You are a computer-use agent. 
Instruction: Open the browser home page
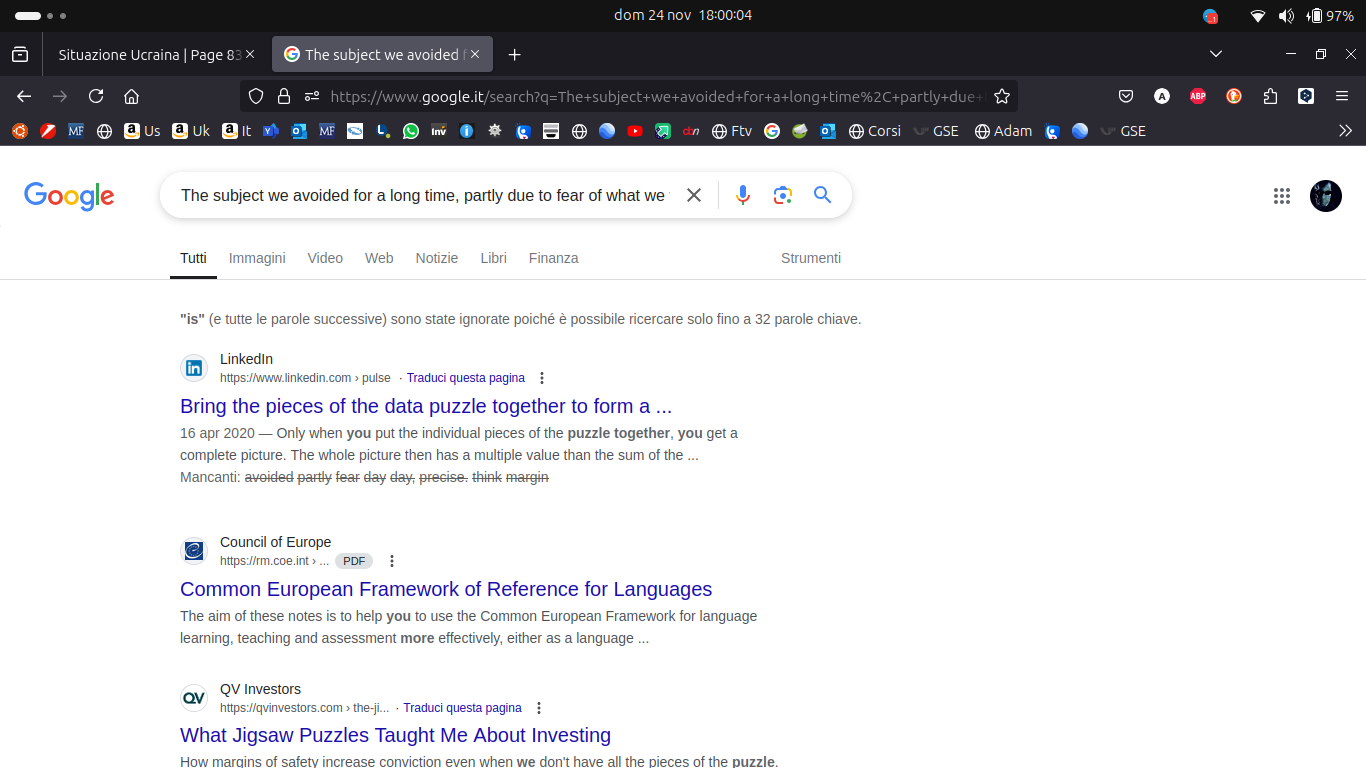[131, 96]
